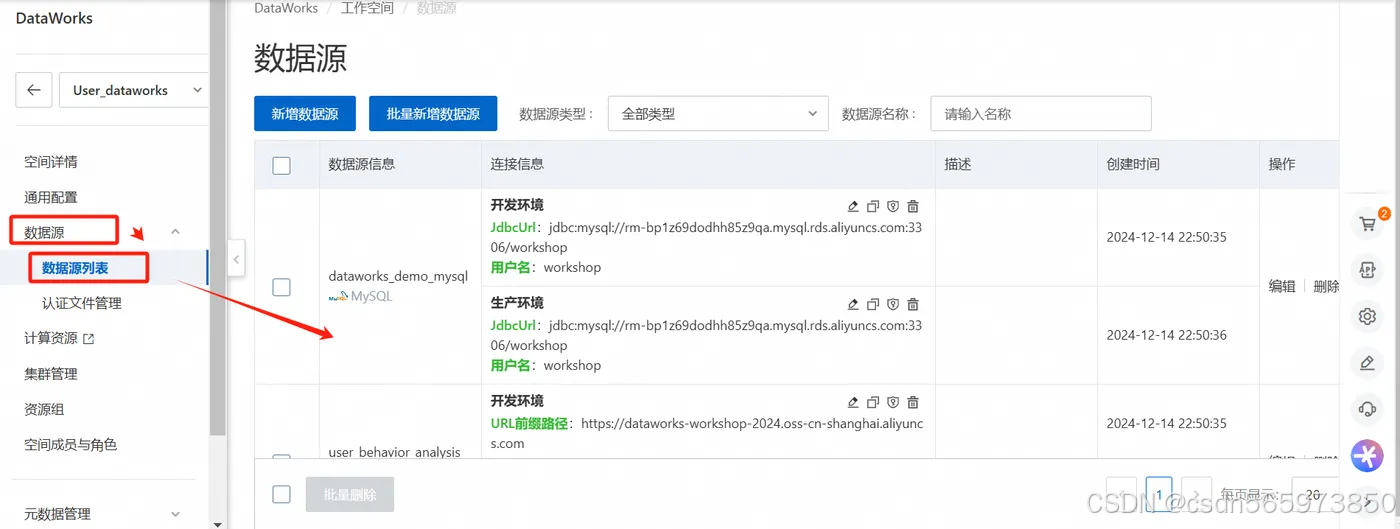The height and width of the screenshot is (529, 1400).
Task: Open 通用配置 in the sidebar
Action: pos(51,197)
